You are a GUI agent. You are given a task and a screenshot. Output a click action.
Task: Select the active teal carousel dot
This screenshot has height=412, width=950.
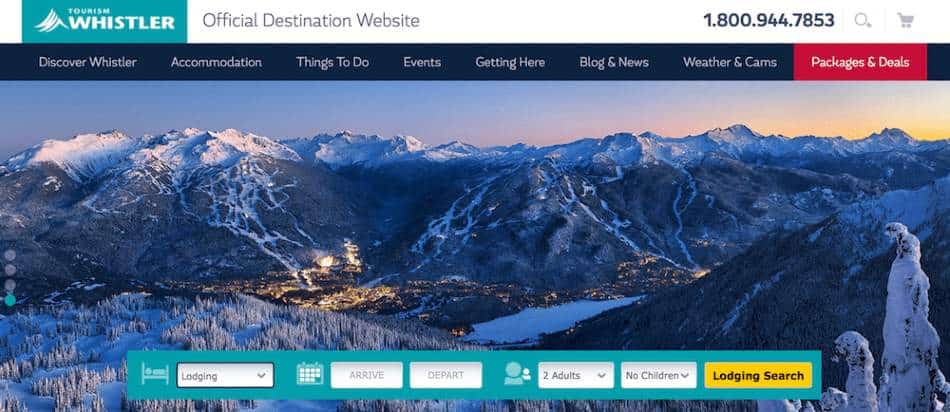pos(10,300)
